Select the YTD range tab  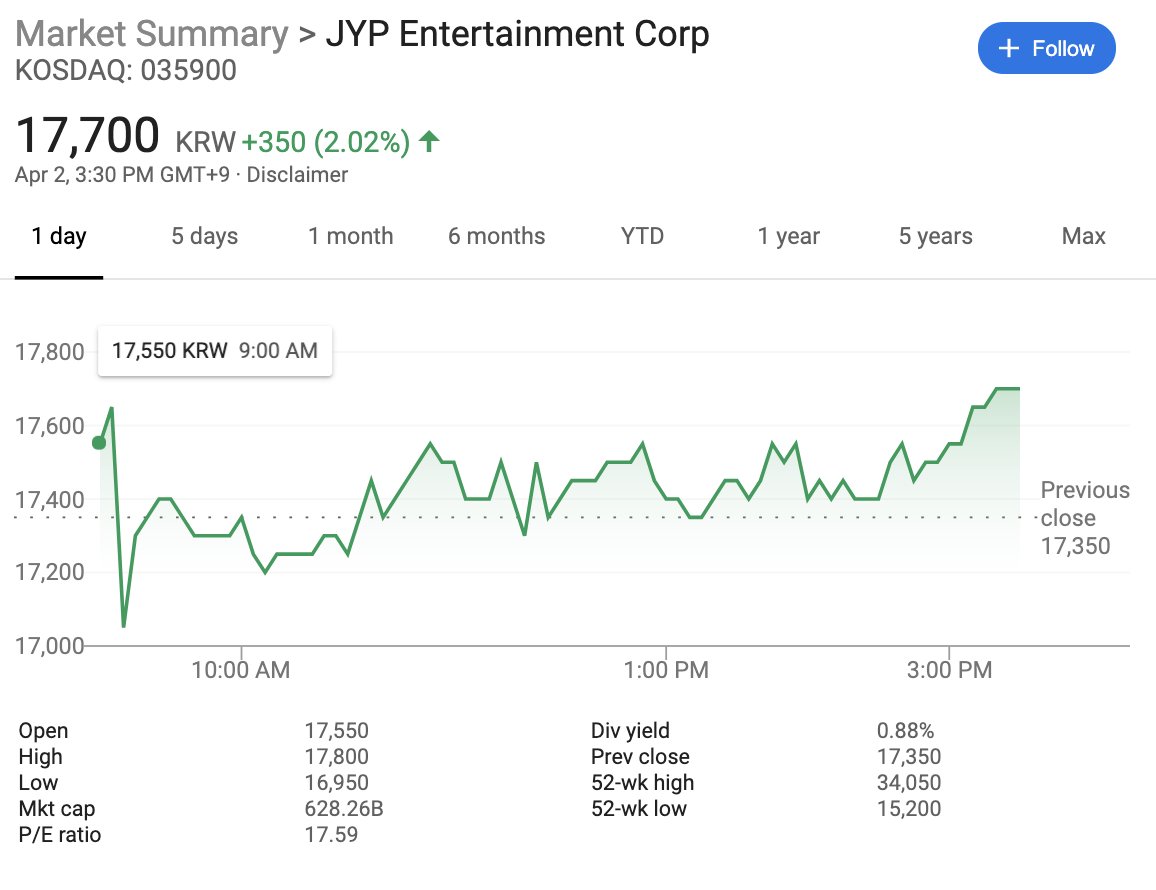coord(642,237)
